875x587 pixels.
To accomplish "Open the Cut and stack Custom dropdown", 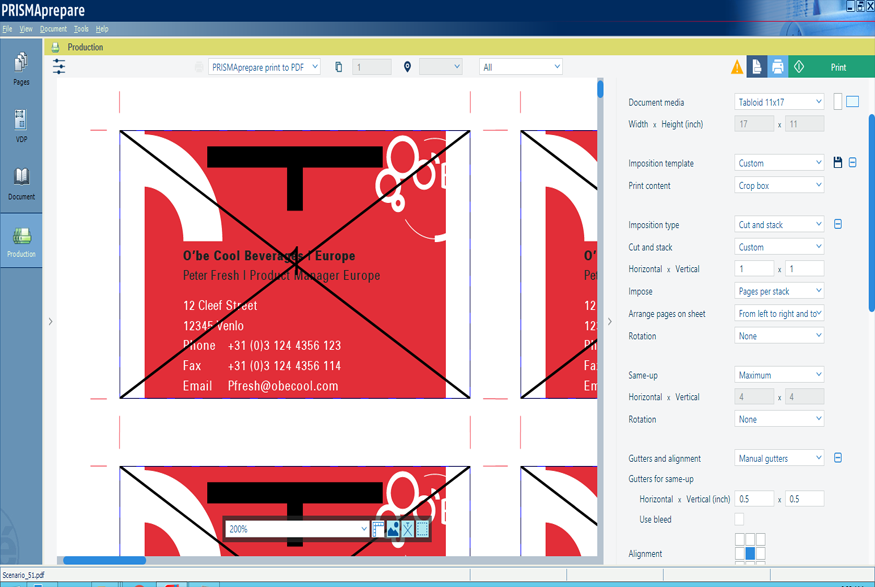I will pos(779,247).
